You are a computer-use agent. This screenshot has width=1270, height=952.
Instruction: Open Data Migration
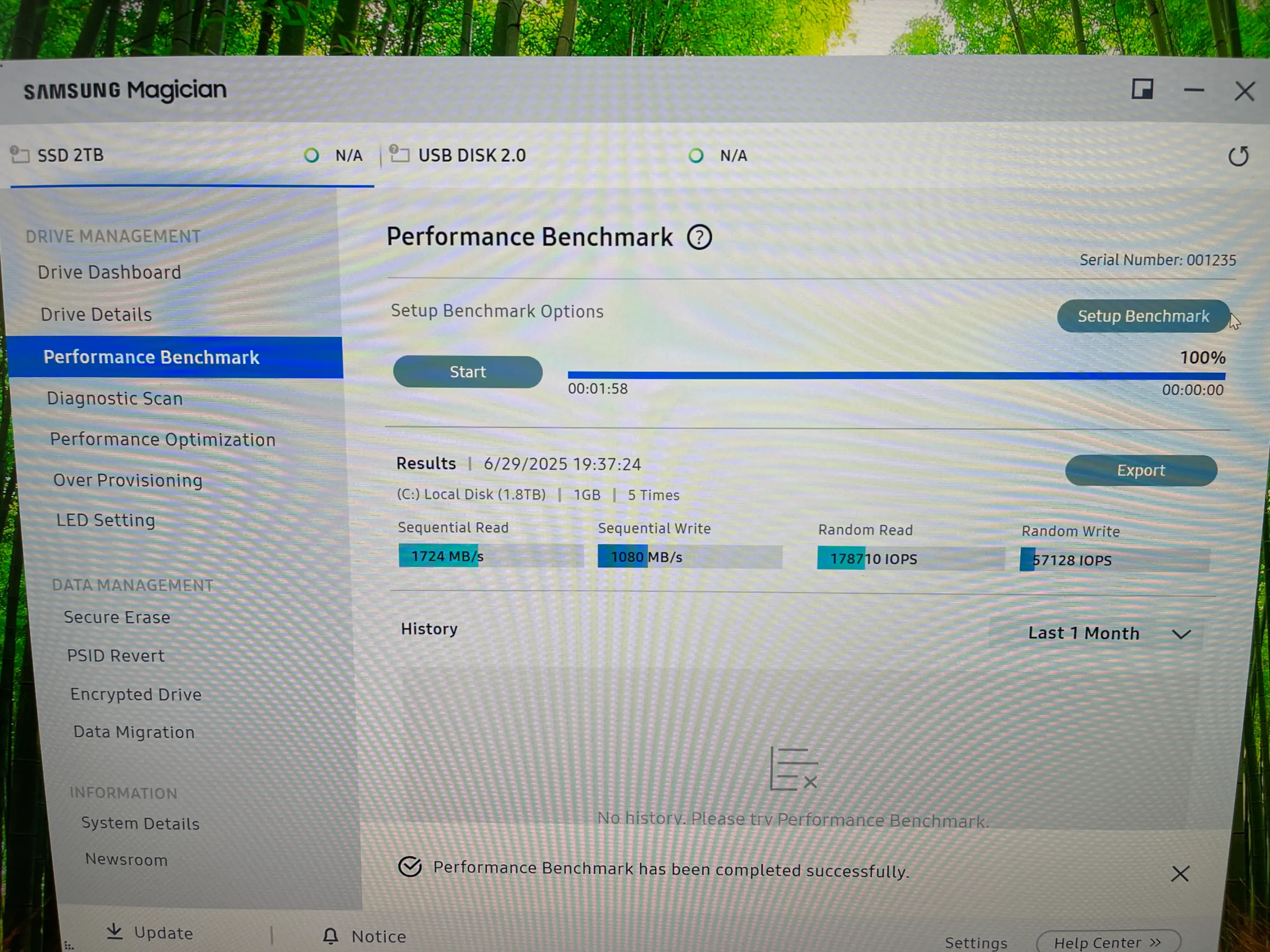(134, 732)
